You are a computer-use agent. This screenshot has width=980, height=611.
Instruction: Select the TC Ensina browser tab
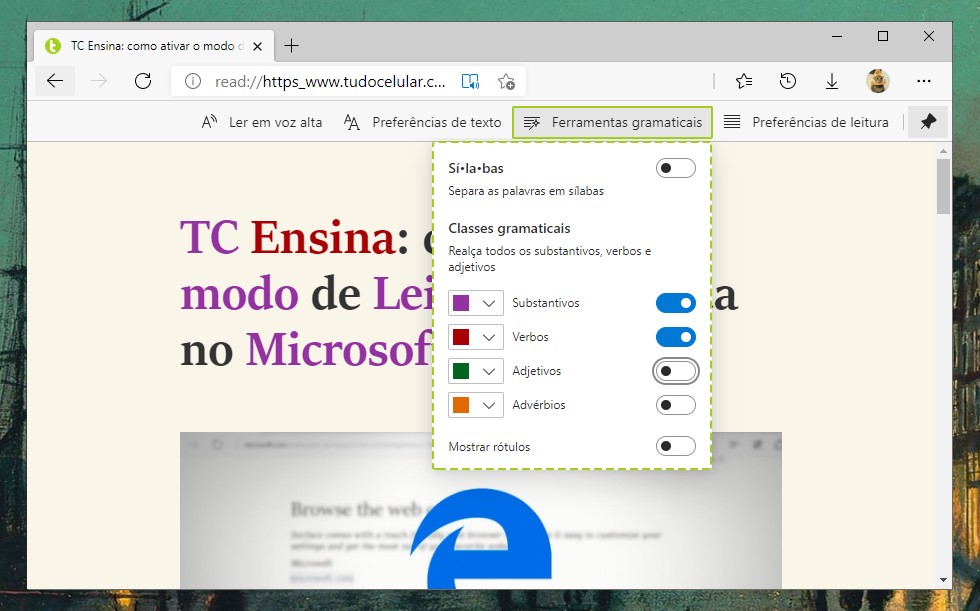[x=154, y=46]
